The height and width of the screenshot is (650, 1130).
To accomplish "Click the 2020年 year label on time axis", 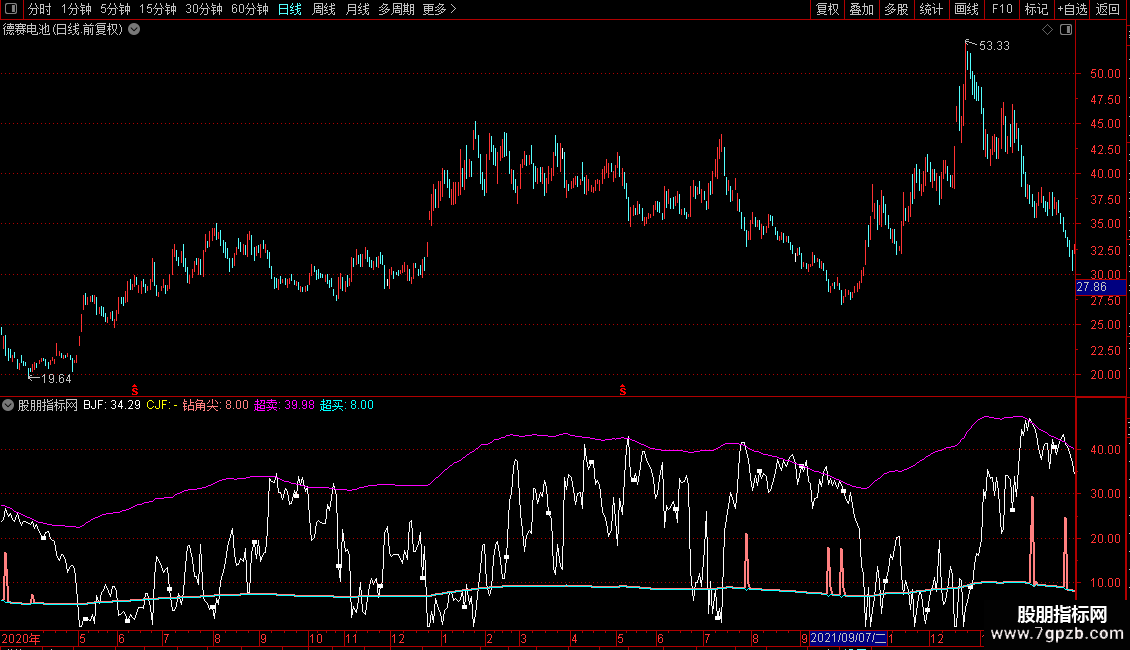I will [x=21, y=638].
